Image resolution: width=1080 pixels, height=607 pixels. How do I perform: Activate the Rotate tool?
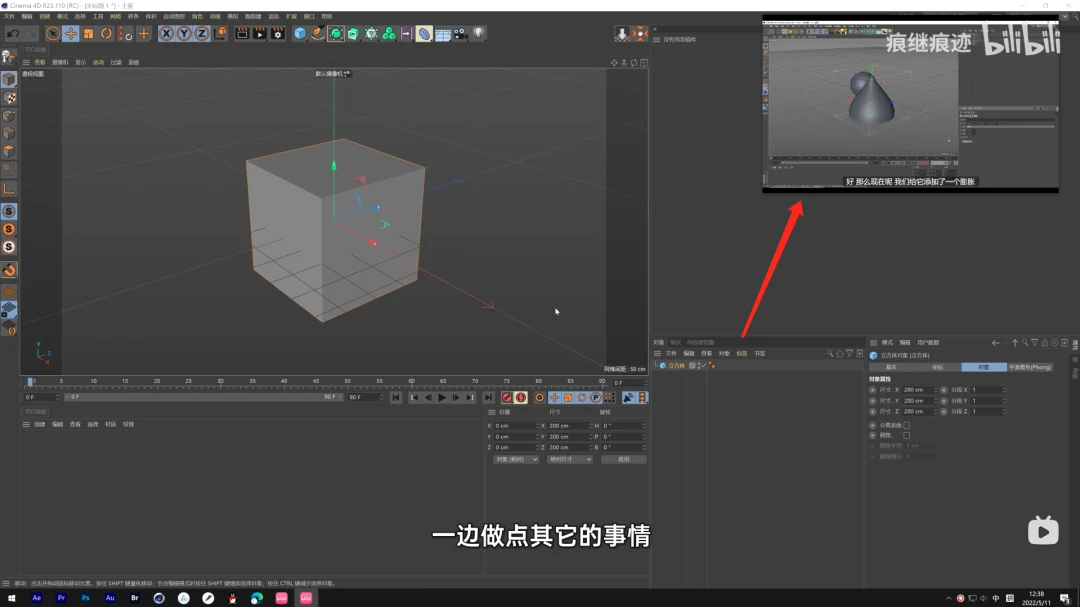point(106,33)
